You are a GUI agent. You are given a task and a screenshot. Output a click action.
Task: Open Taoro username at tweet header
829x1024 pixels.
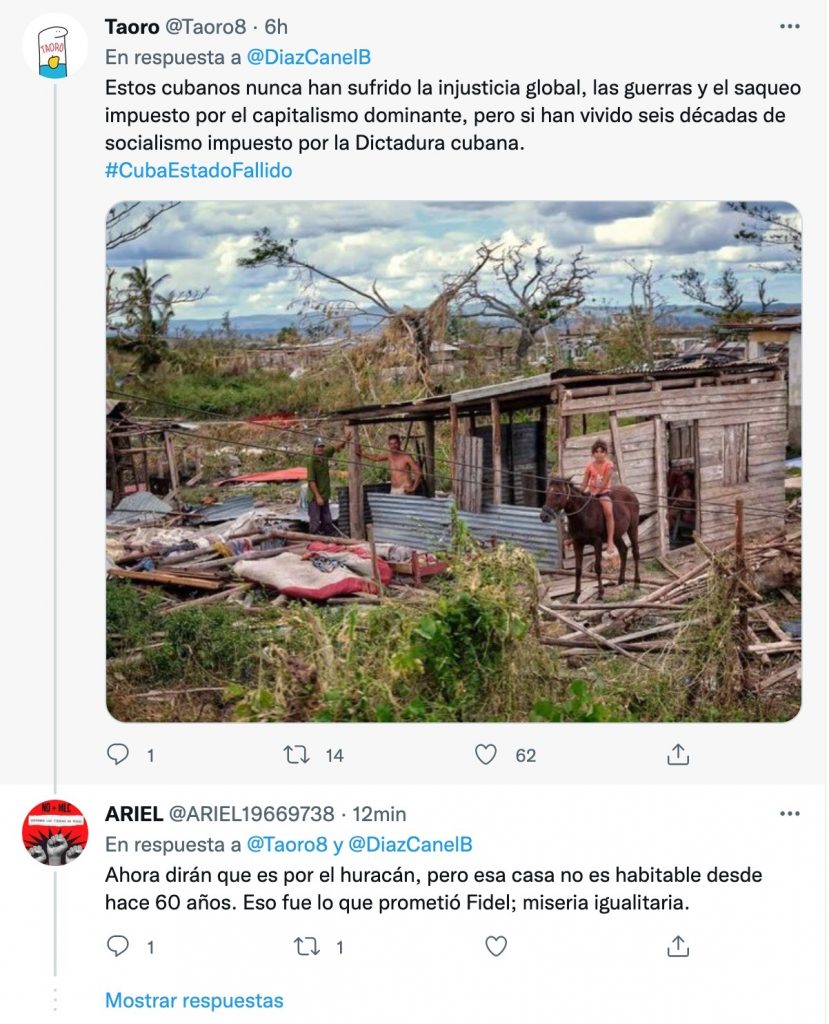click(132, 27)
